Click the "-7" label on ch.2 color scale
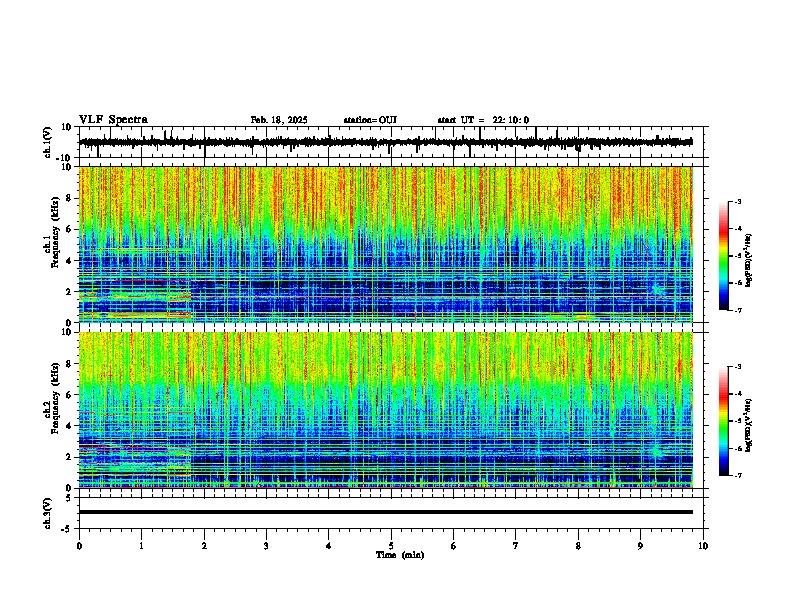Viewport: 792px width, 612px height. (737, 475)
